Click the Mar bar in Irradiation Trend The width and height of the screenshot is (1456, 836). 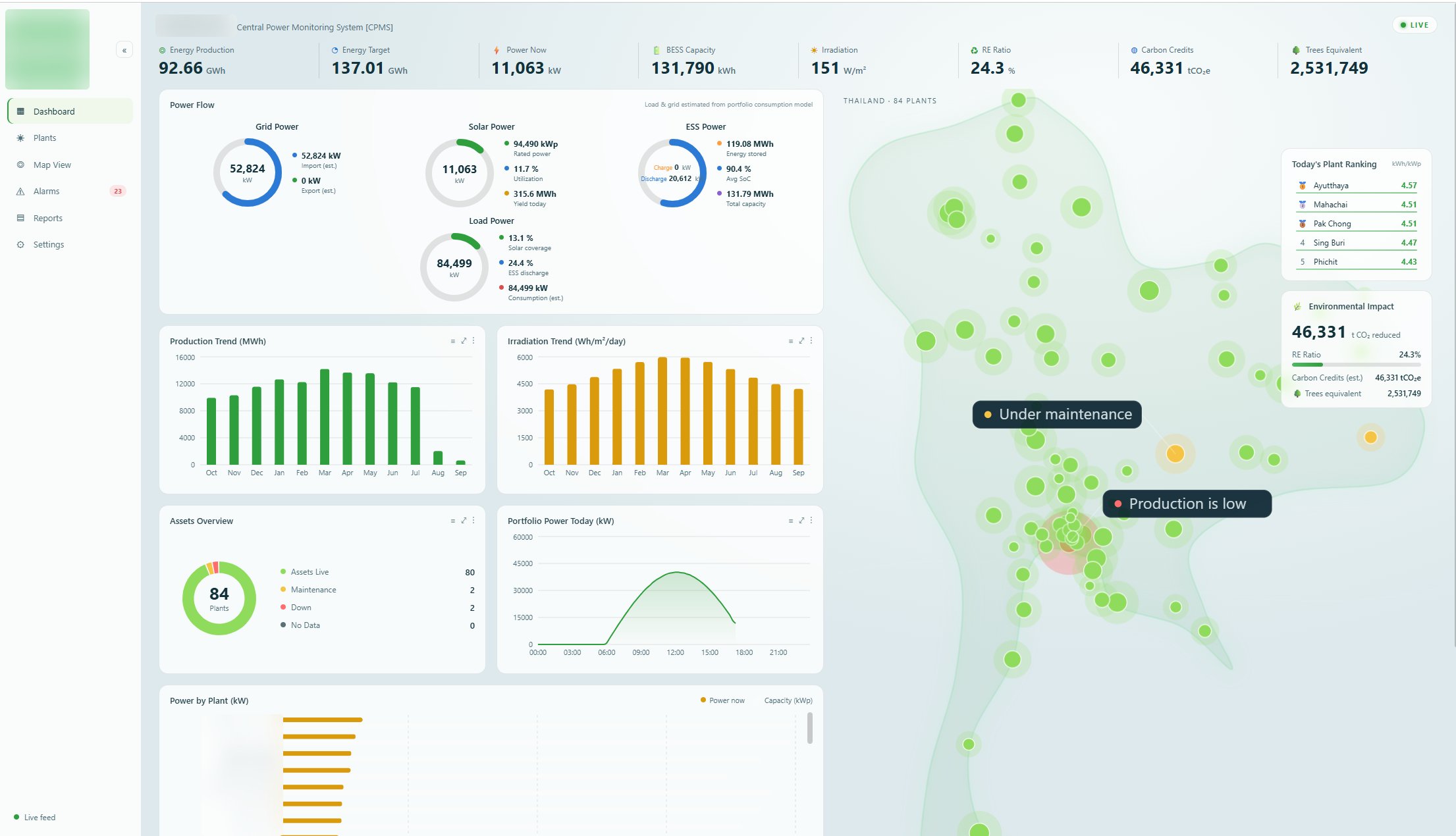[662, 411]
